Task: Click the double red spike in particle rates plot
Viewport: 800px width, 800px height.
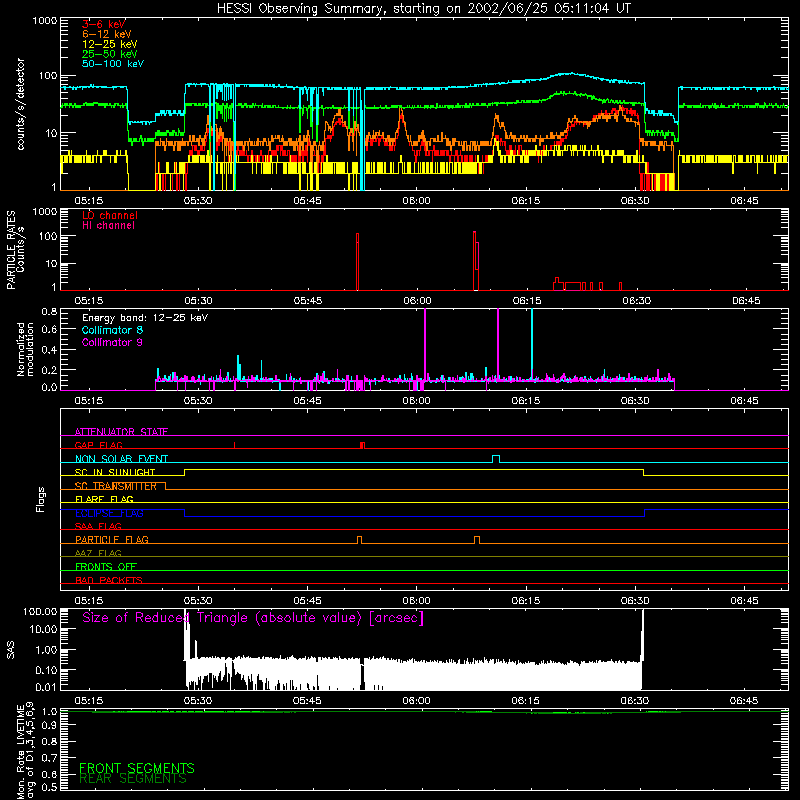Action: [476, 260]
